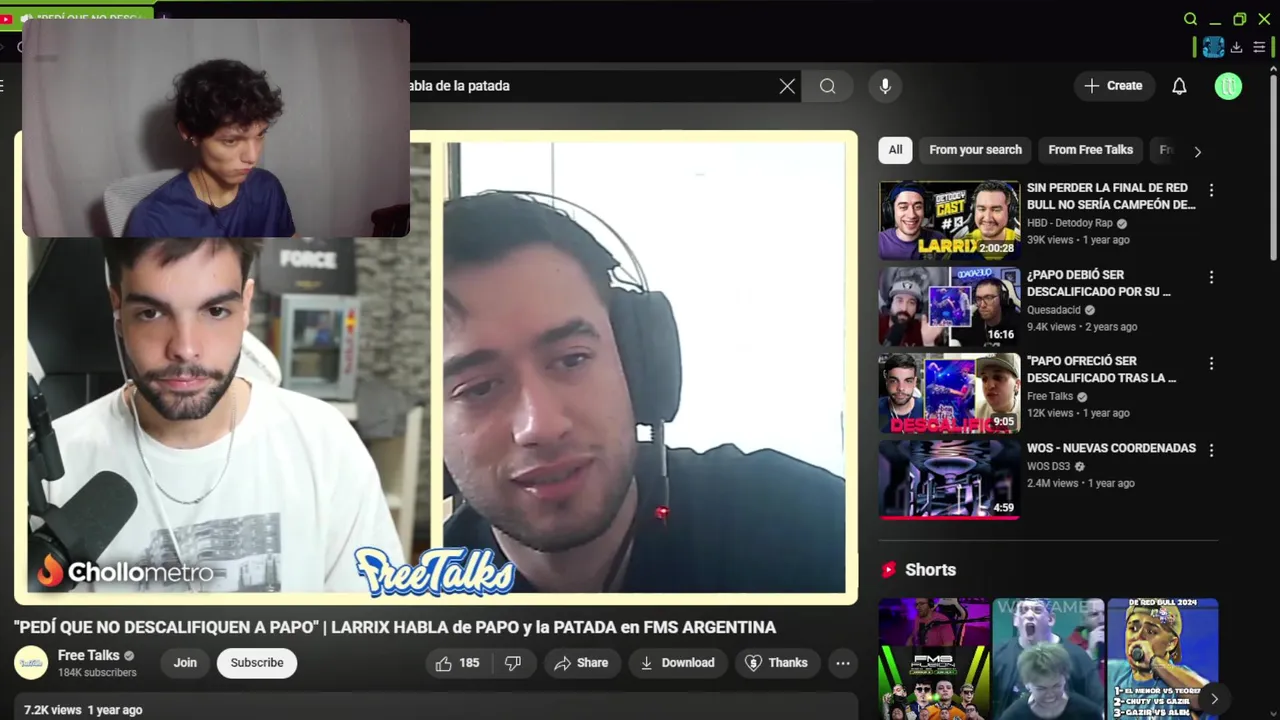This screenshot has height=720, width=1280.
Task: Select the From Free Talks chip
Action: click(1090, 150)
